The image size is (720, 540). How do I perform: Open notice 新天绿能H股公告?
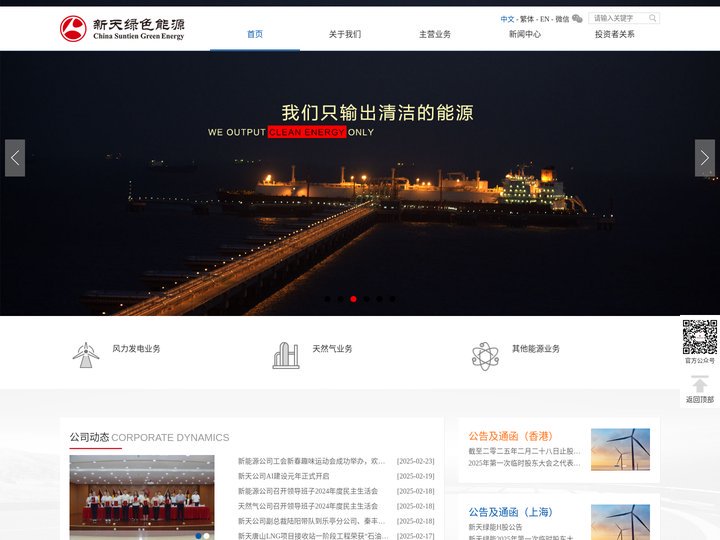tap(495, 527)
